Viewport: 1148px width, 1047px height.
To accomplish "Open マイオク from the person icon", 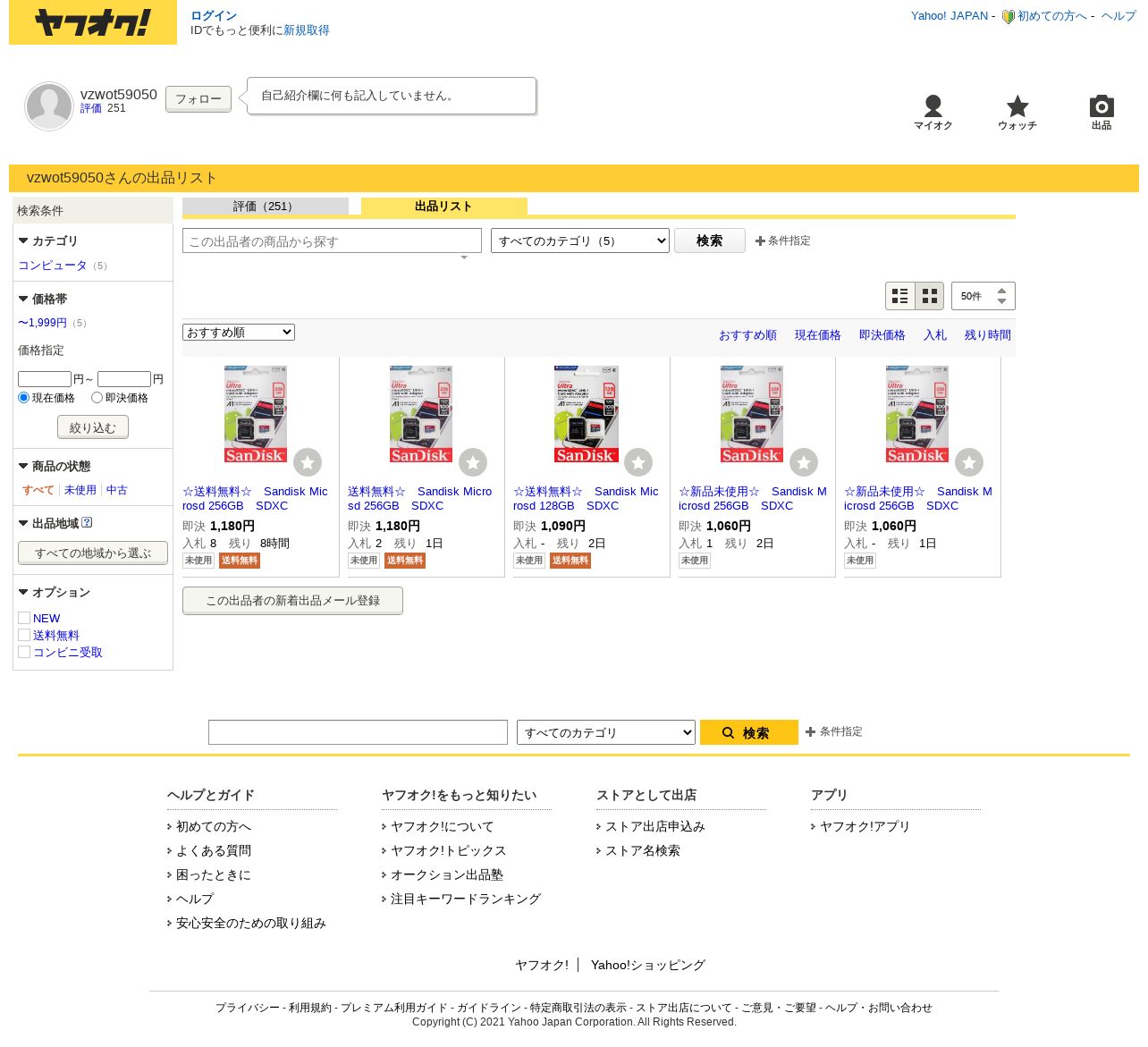I will click(933, 113).
